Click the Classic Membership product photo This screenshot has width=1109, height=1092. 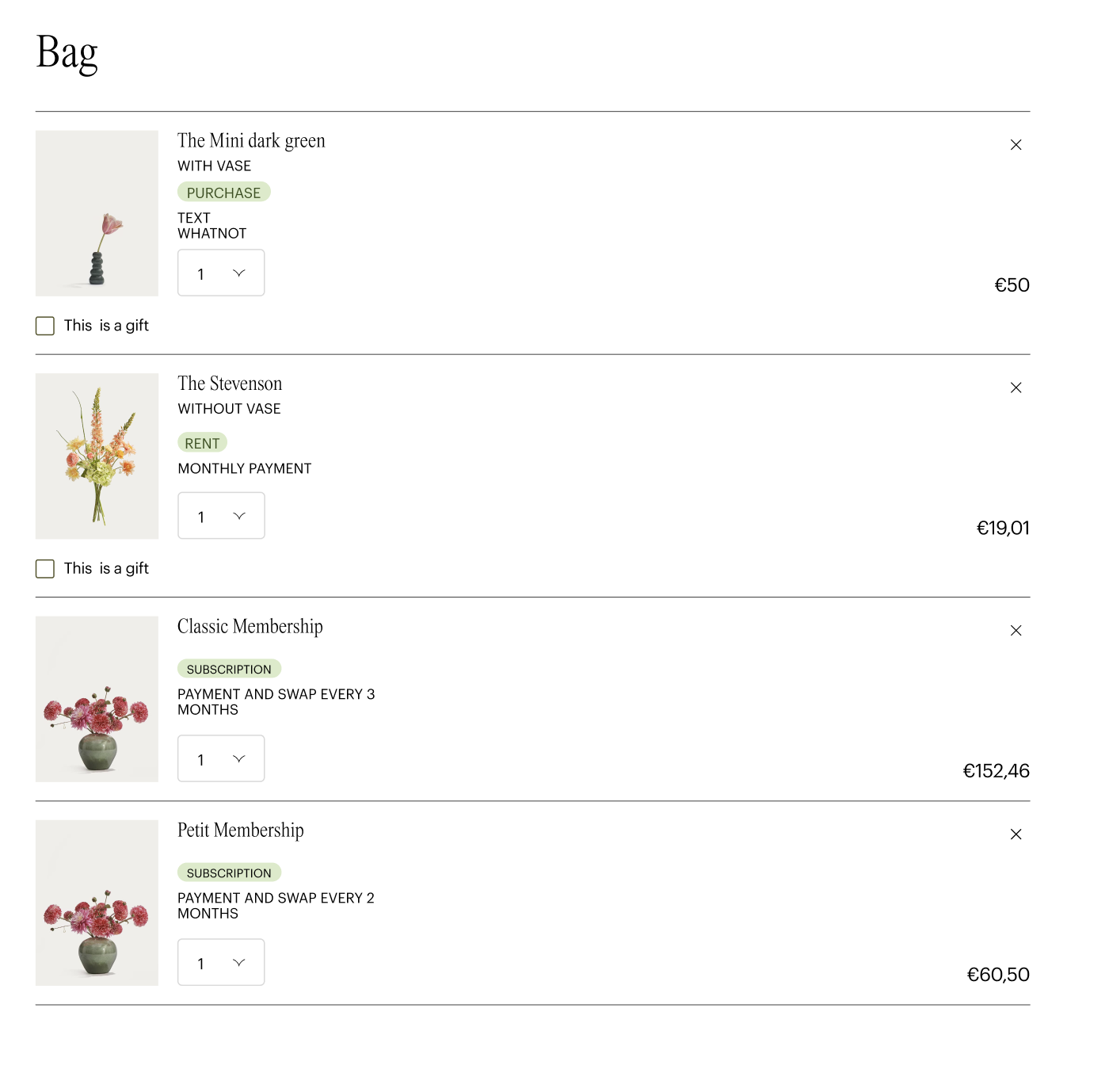[97, 699]
